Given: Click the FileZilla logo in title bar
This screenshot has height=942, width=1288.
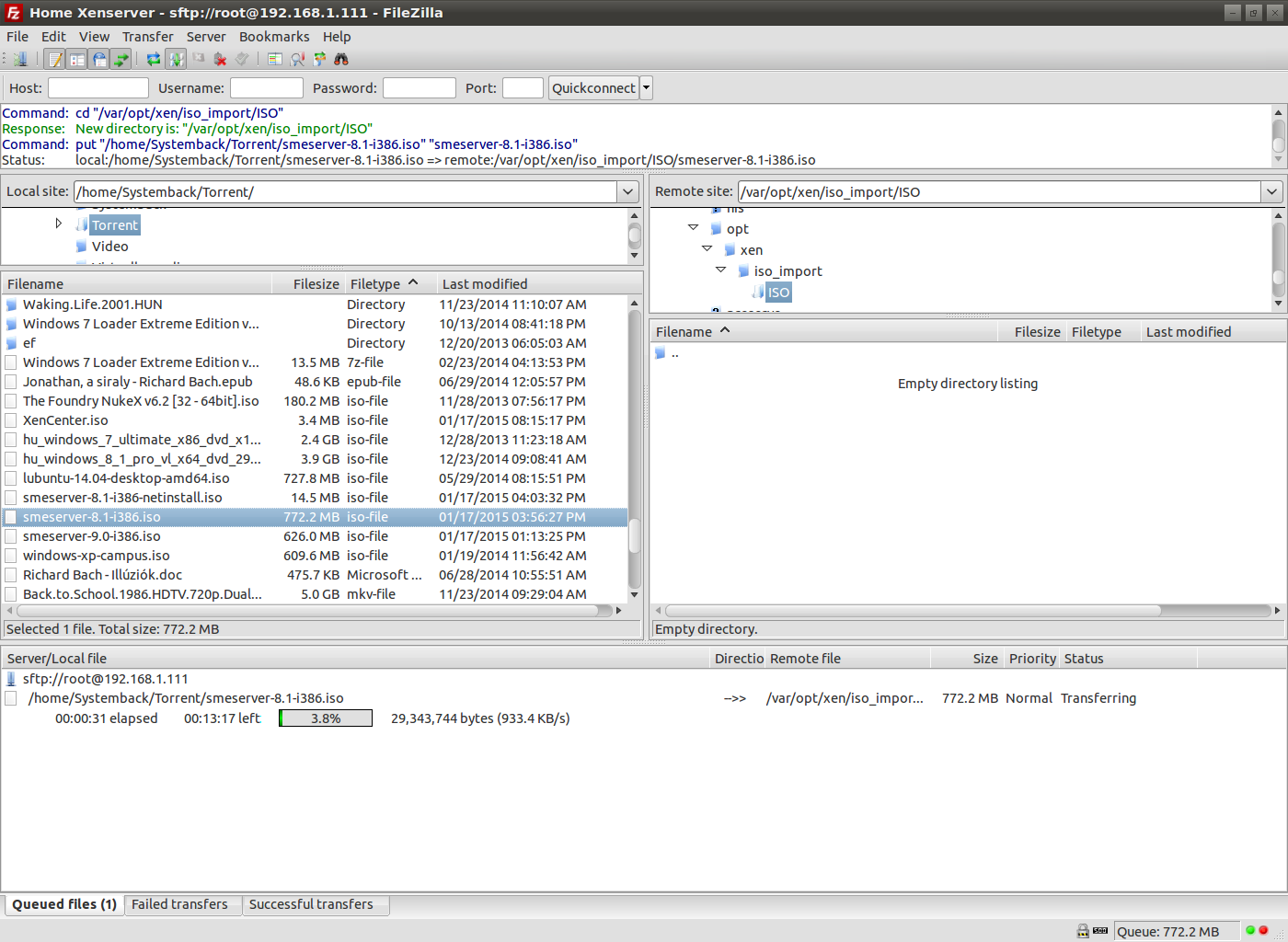Looking at the screenshot, I should [13, 13].
